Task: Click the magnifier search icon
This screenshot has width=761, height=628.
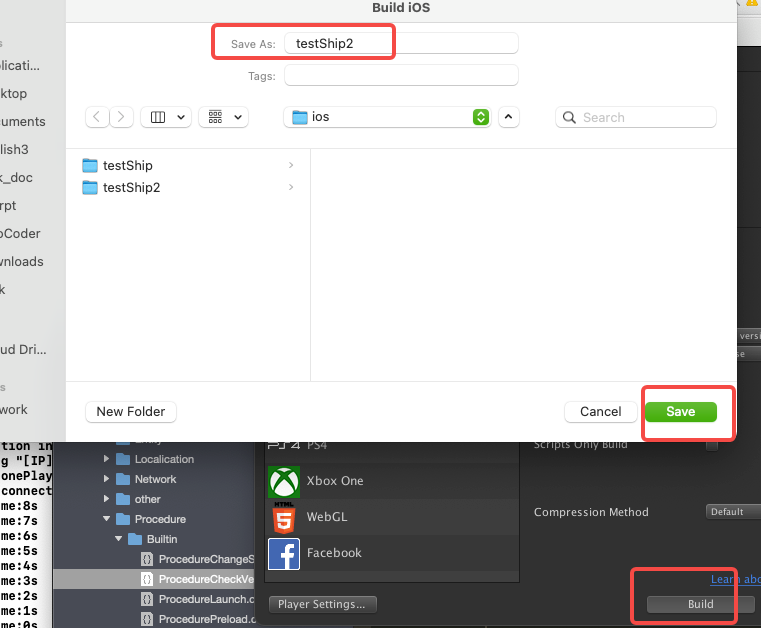Action: tap(569, 117)
